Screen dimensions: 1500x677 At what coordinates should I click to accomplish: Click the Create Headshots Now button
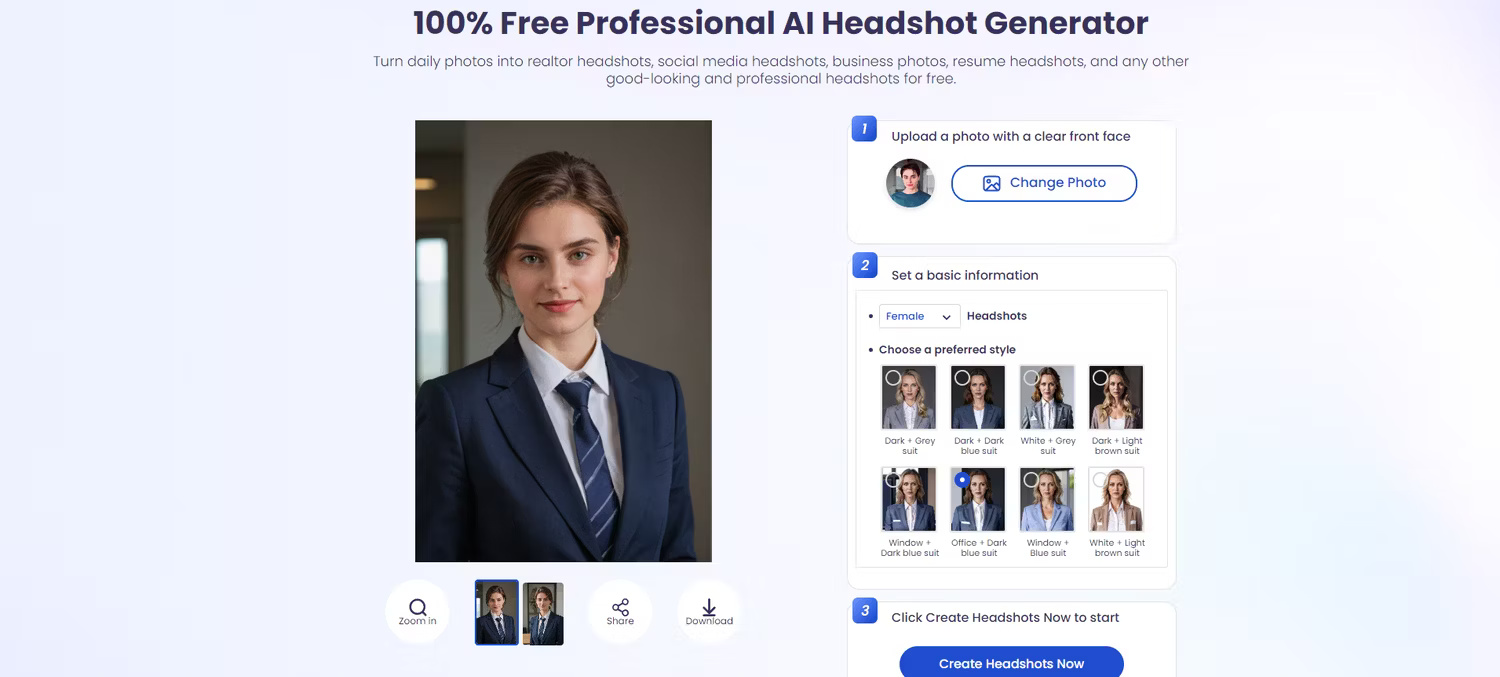(x=1011, y=663)
